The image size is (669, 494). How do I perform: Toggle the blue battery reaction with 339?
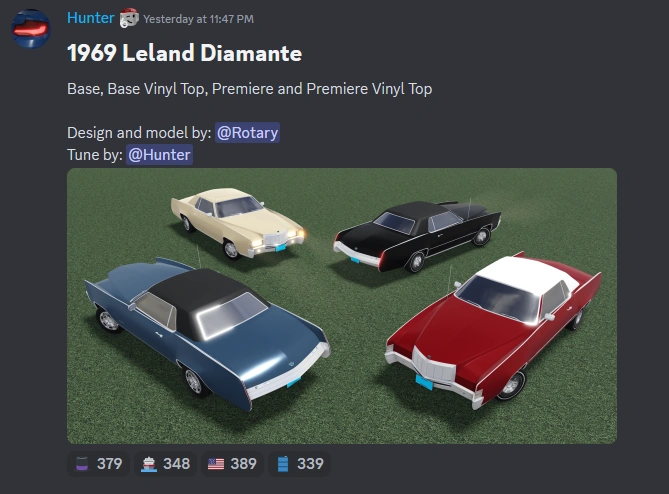click(299, 464)
